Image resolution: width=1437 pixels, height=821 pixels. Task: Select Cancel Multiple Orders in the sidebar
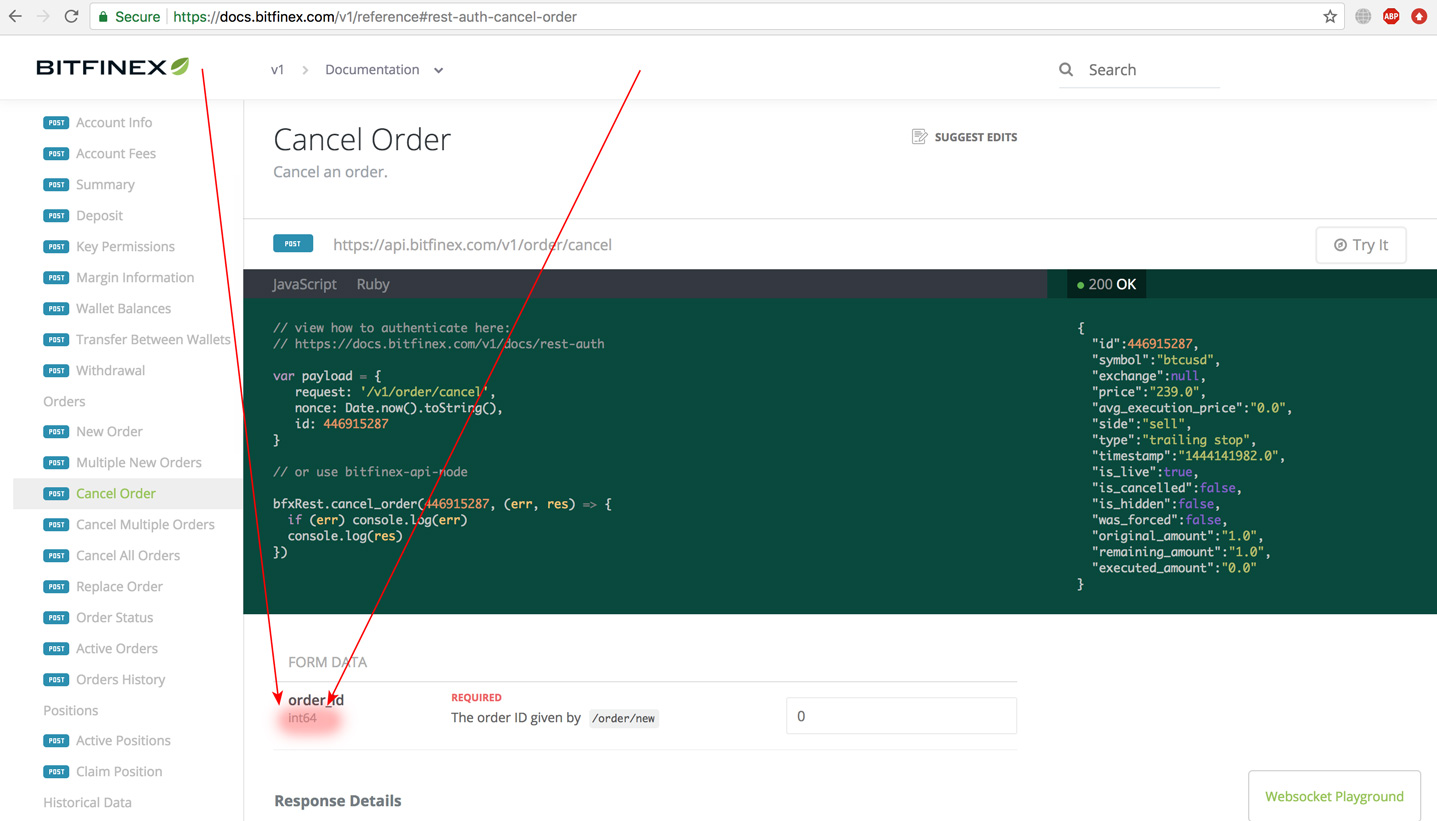pos(145,524)
